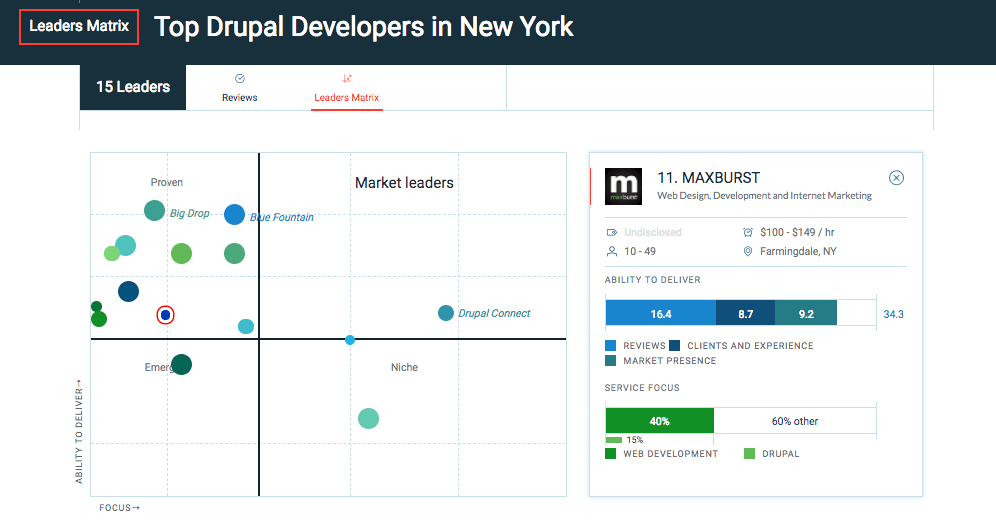This screenshot has width=996, height=527.
Task: Select the Drupal Connect bubble
Action: click(446, 313)
